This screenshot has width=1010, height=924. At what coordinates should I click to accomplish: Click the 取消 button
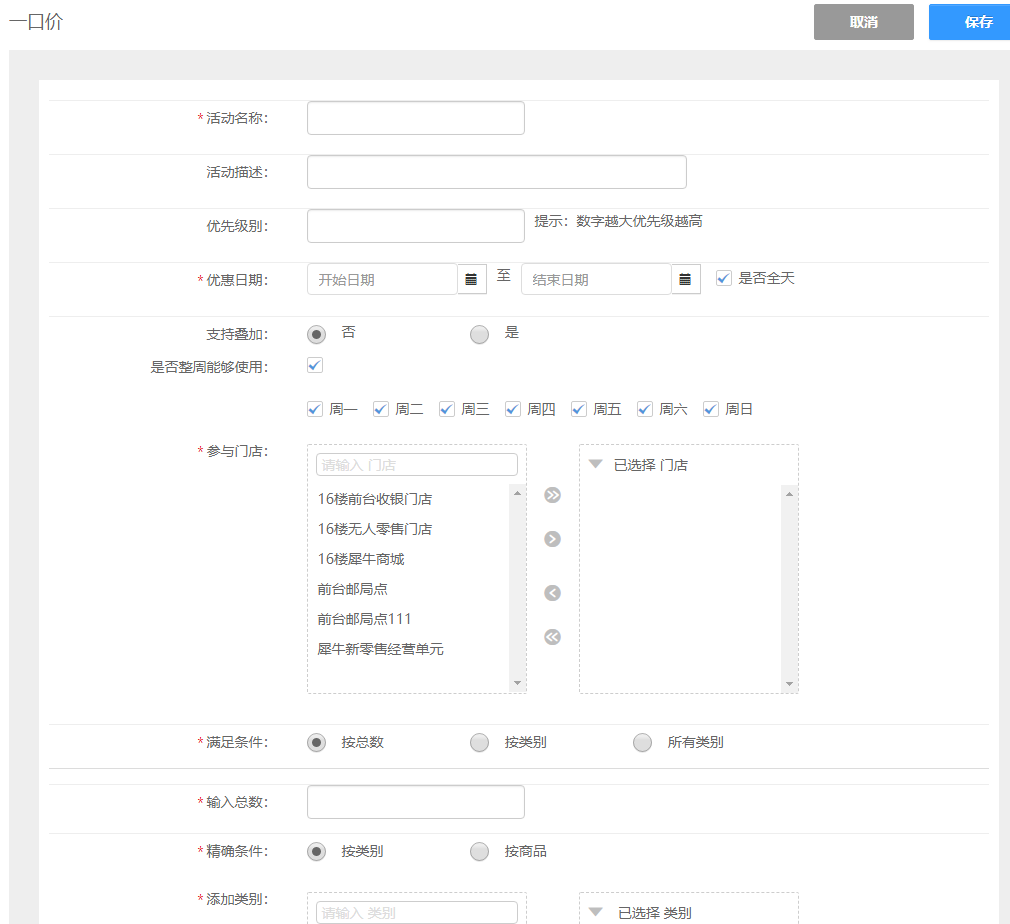click(863, 22)
